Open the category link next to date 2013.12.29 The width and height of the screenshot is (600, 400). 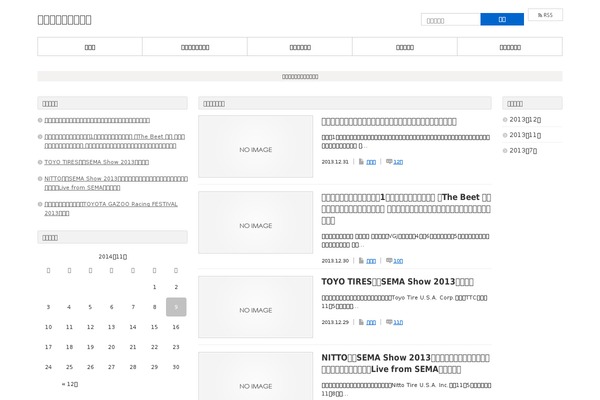tap(371, 322)
